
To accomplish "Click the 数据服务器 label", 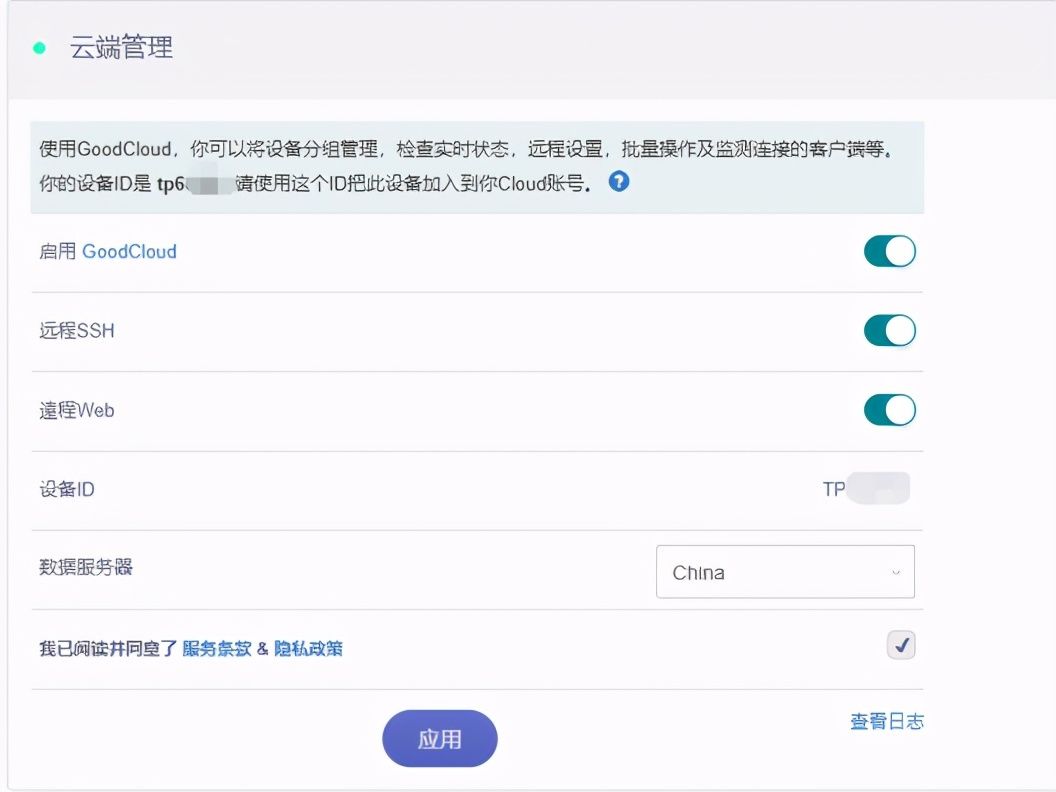I will (86, 567).
